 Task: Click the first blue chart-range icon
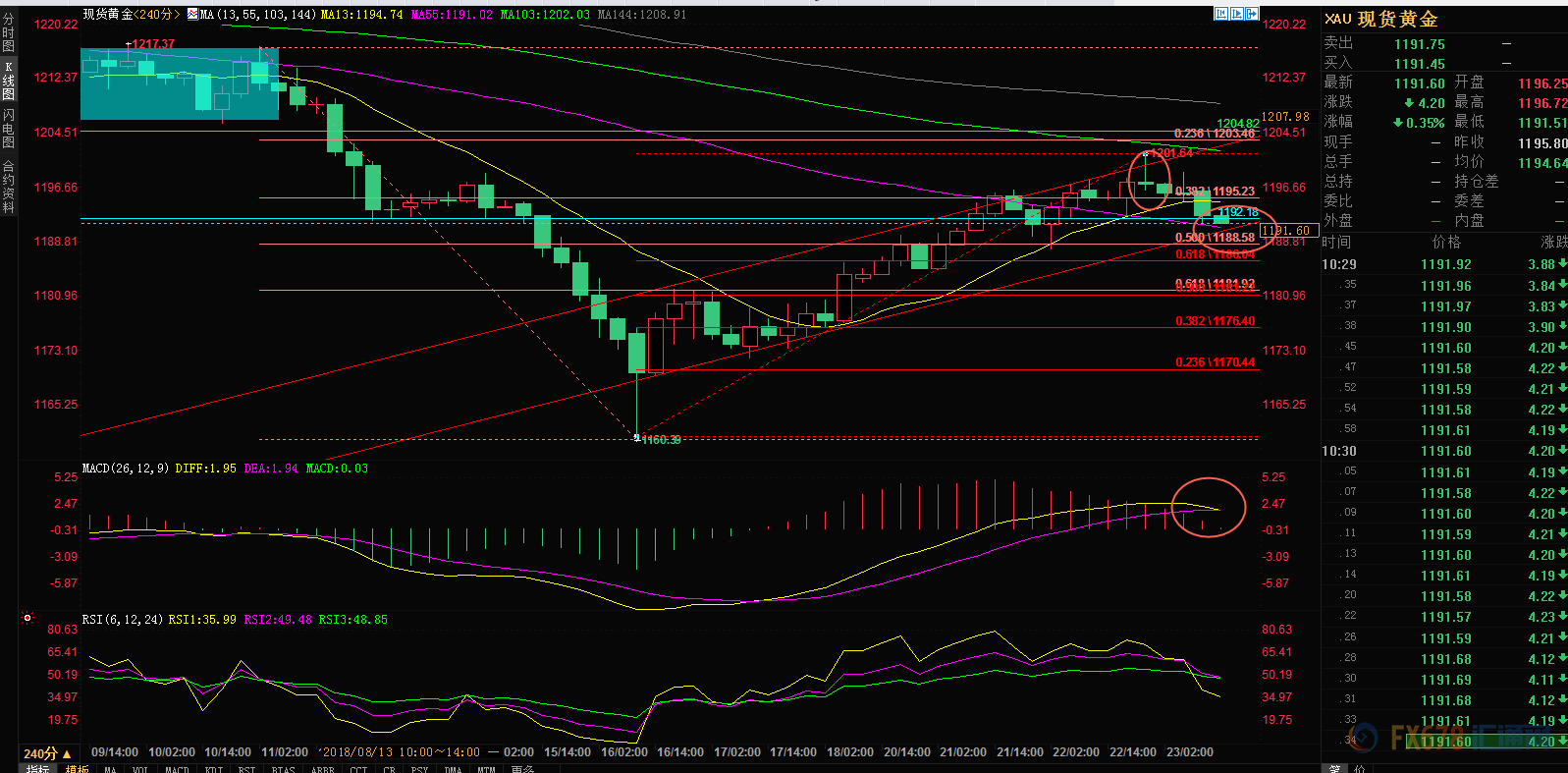(x=1221, y=14)
